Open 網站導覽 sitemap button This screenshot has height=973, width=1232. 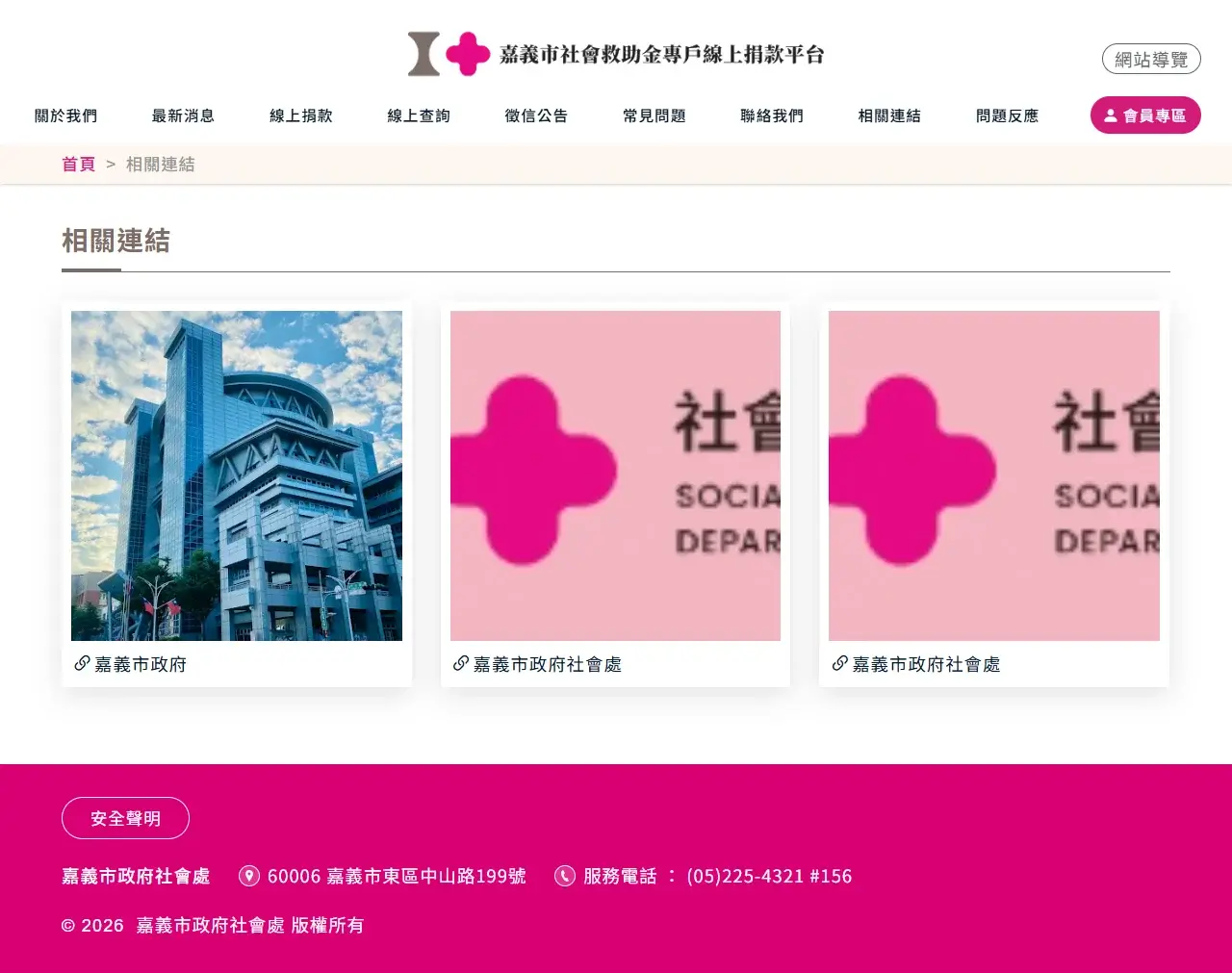(x=1151, y=59)
